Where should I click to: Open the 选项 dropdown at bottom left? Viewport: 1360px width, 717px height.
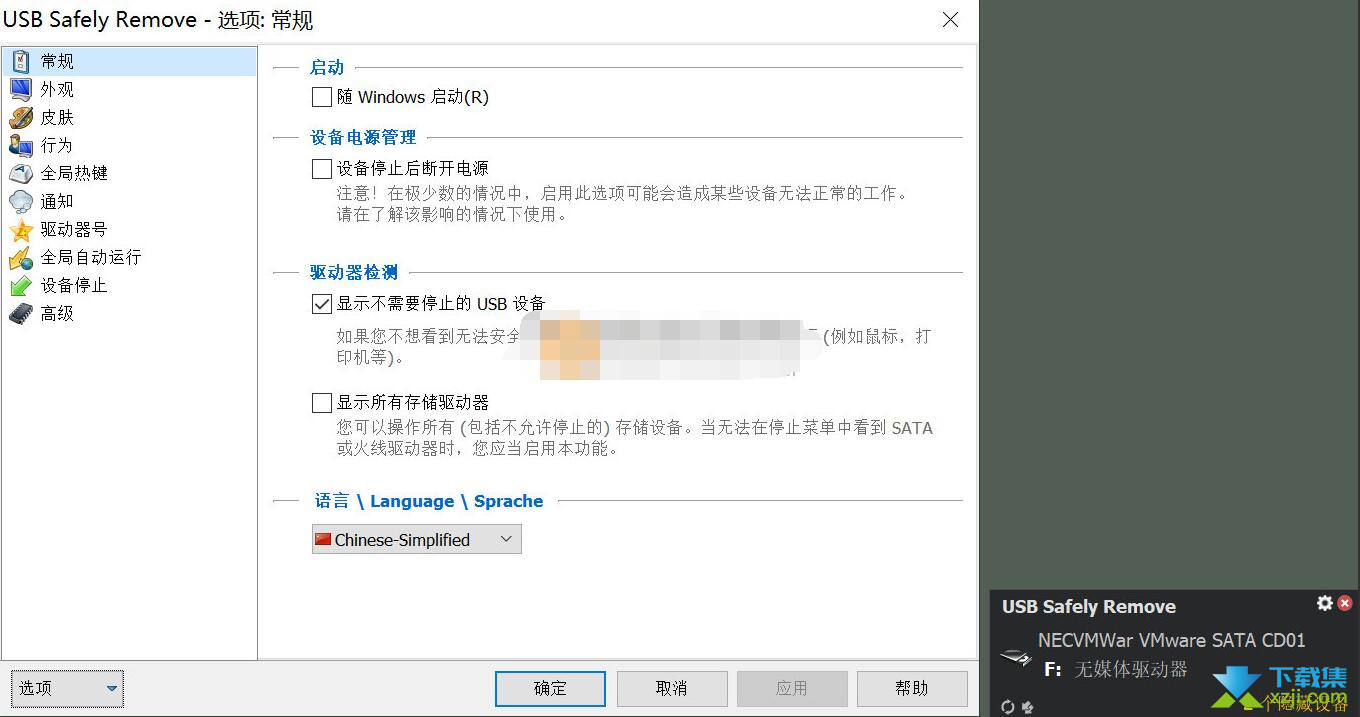click(x=68, y=688)
